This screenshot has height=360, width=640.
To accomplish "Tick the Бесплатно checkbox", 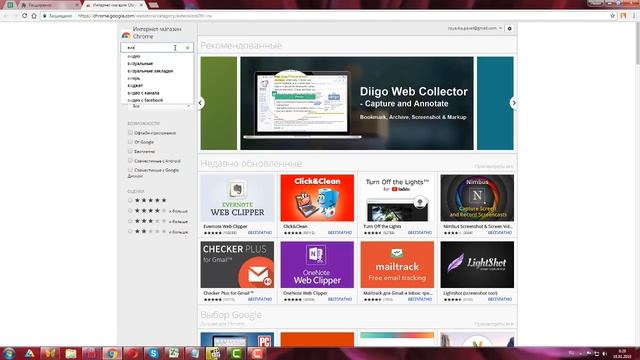I will (130, 151).
